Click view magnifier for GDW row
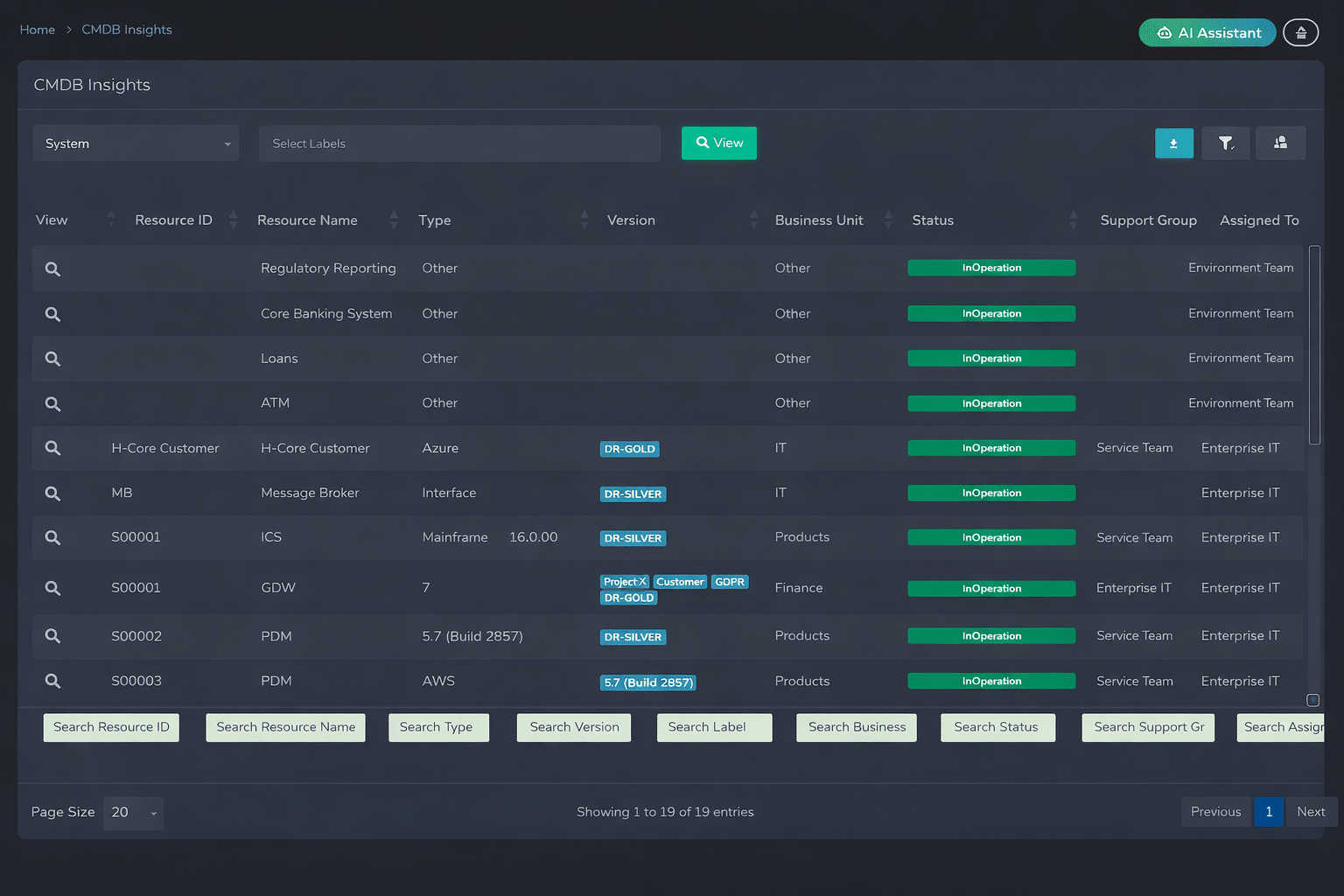1344x896 pixels. (52, 589)
